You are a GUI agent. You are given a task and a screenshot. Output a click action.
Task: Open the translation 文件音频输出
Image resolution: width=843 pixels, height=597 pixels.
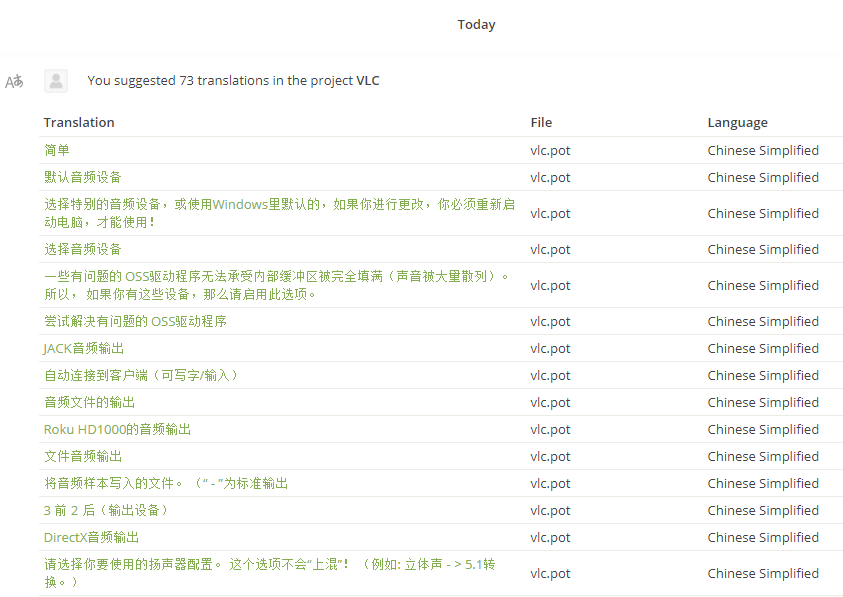point(83,457)
